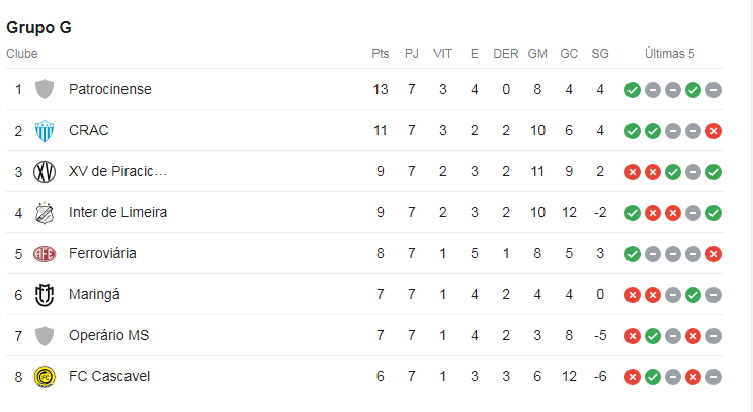This screenshot has width=753, height=412.
Task: Click the XV de Piracicaba club logo
Action: (x=44, y=172)
